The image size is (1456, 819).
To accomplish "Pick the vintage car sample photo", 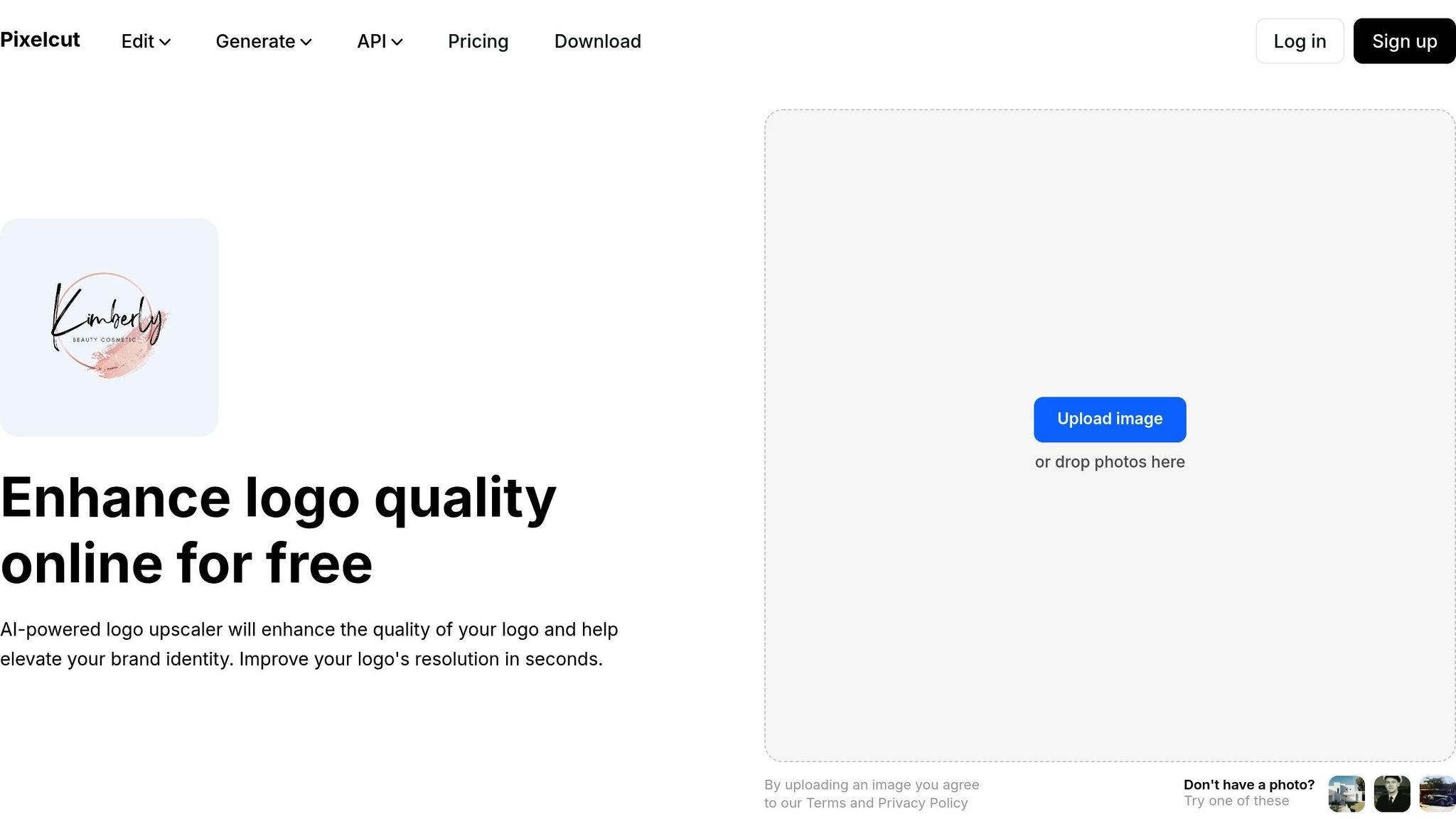I will click(1437, 793).
